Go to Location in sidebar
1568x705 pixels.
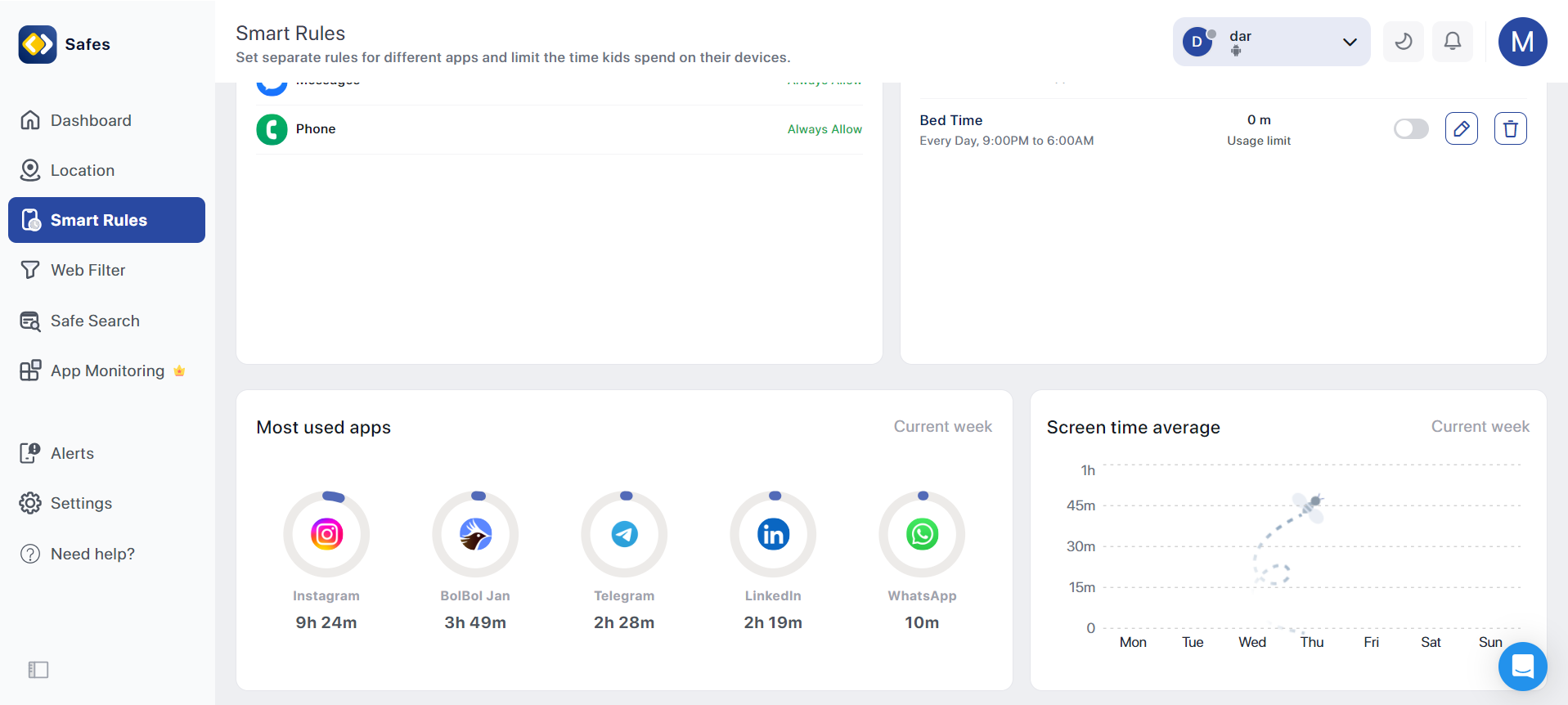[x=106, y=170]
